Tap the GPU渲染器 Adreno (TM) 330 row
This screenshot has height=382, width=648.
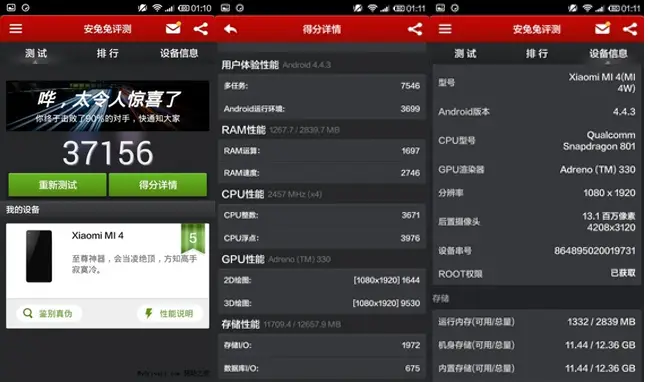coord(536,170)
